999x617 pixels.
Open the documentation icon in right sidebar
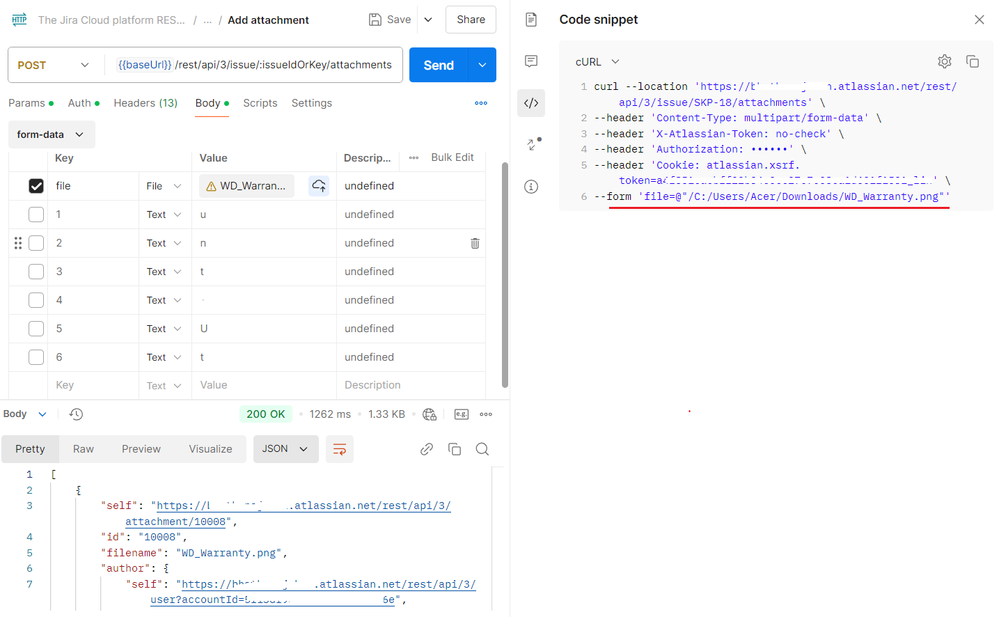pos(531,20)
